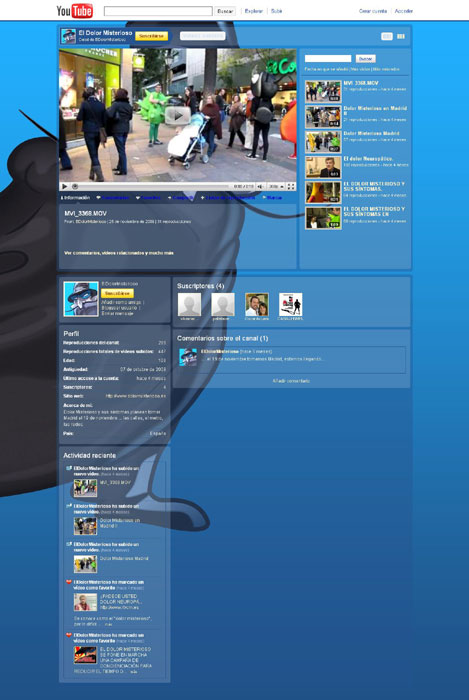Open the MVI_3368.MOV video thumbnail in sidebar
Viewport: 469px width, 700px height.
(323, 92)
